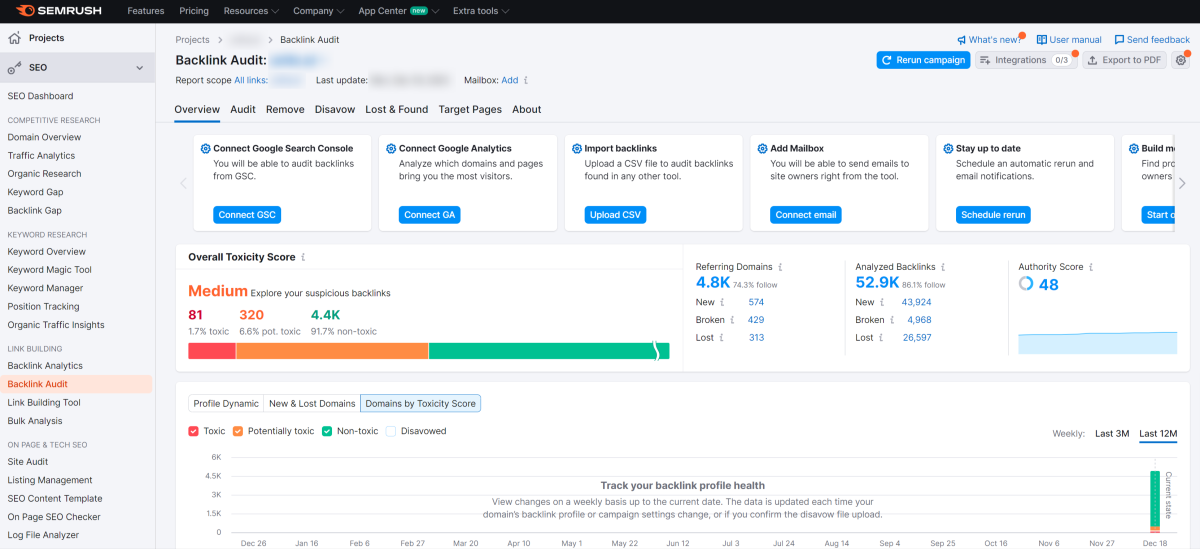1200x549 pixels.
Task: Click the Upload CSV button
Action: tap(616, 215)
